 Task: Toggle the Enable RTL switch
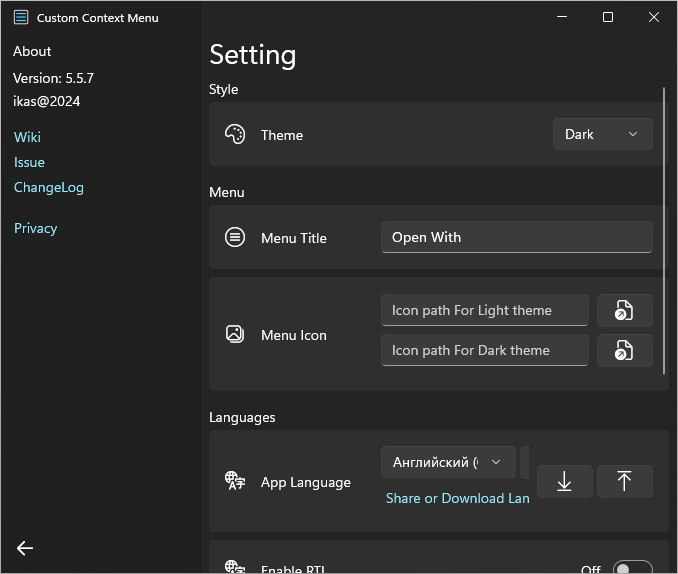(632, 568)
